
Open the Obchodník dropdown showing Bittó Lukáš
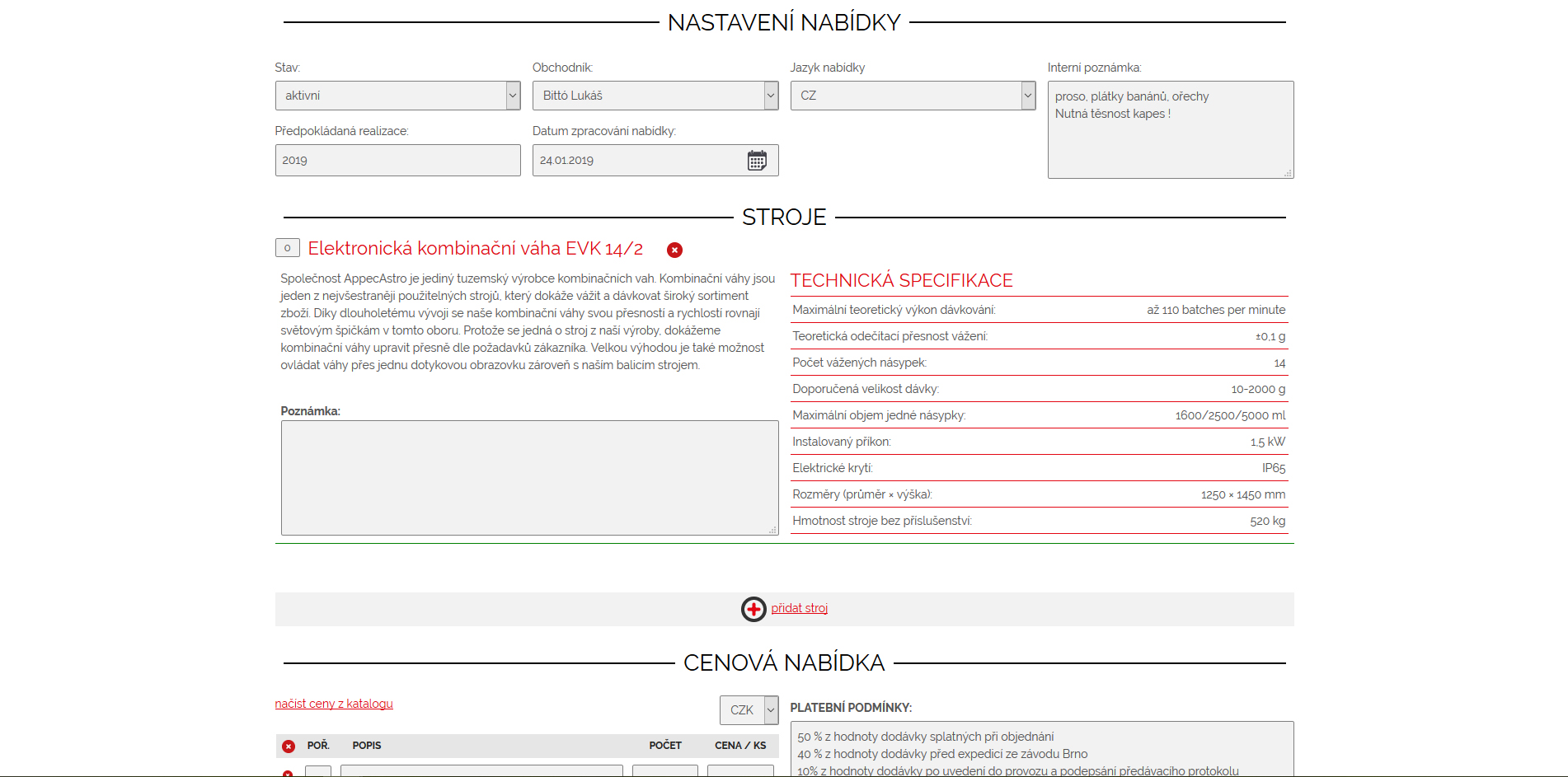point(655,96)
